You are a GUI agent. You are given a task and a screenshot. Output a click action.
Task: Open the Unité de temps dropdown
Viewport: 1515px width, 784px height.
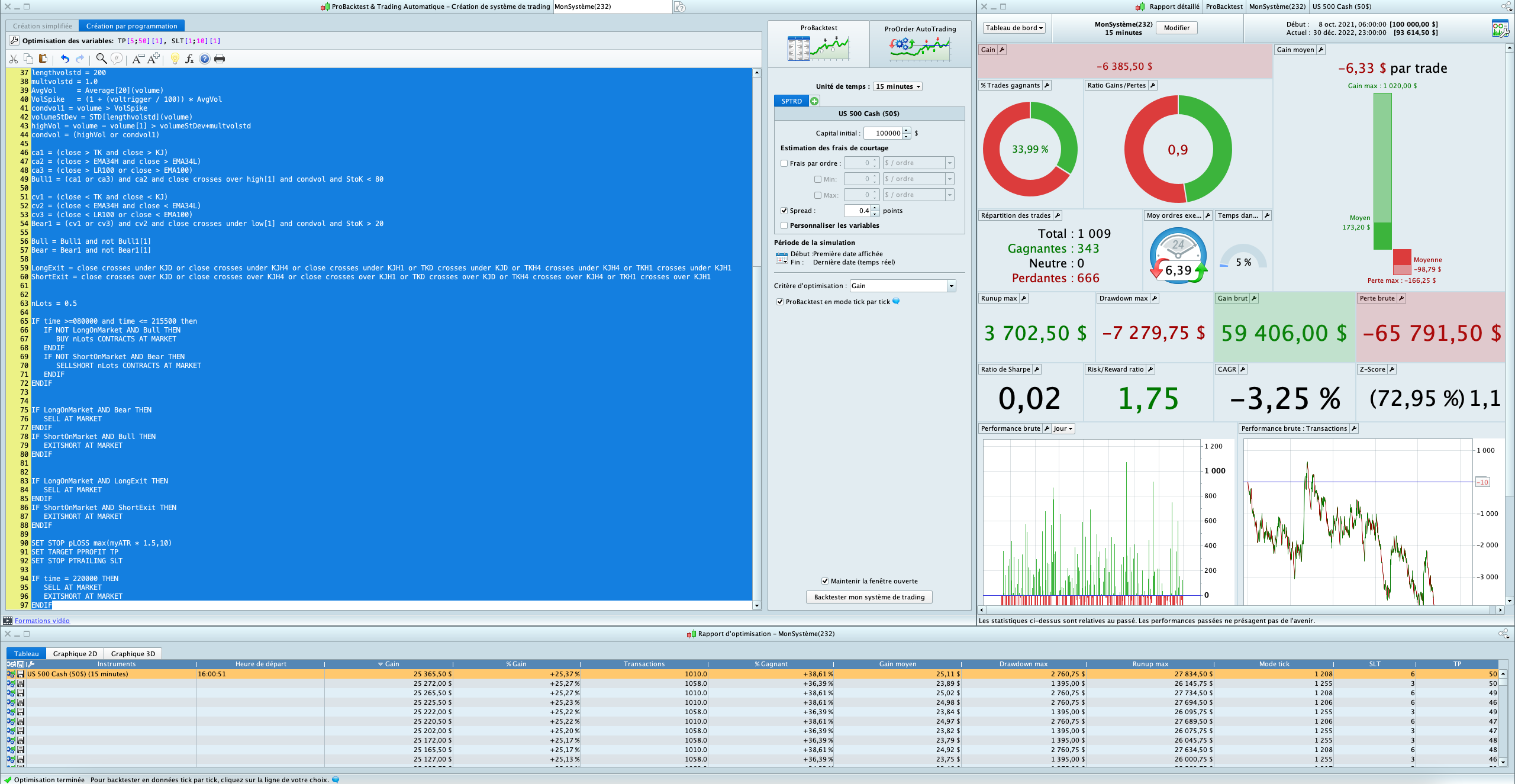coord(898,86)
